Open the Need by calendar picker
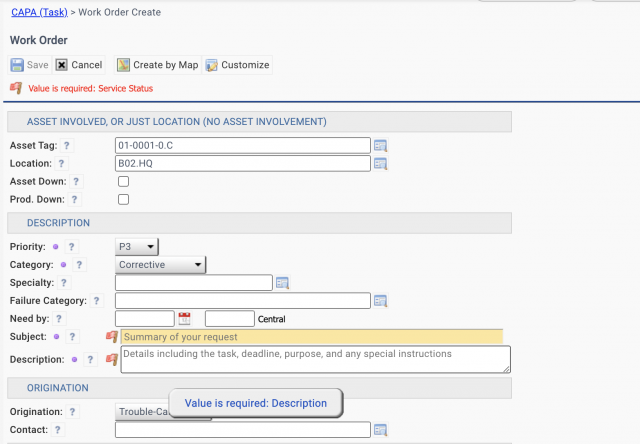This screenshot has width=640, height=444. click(x=184, y=319)
